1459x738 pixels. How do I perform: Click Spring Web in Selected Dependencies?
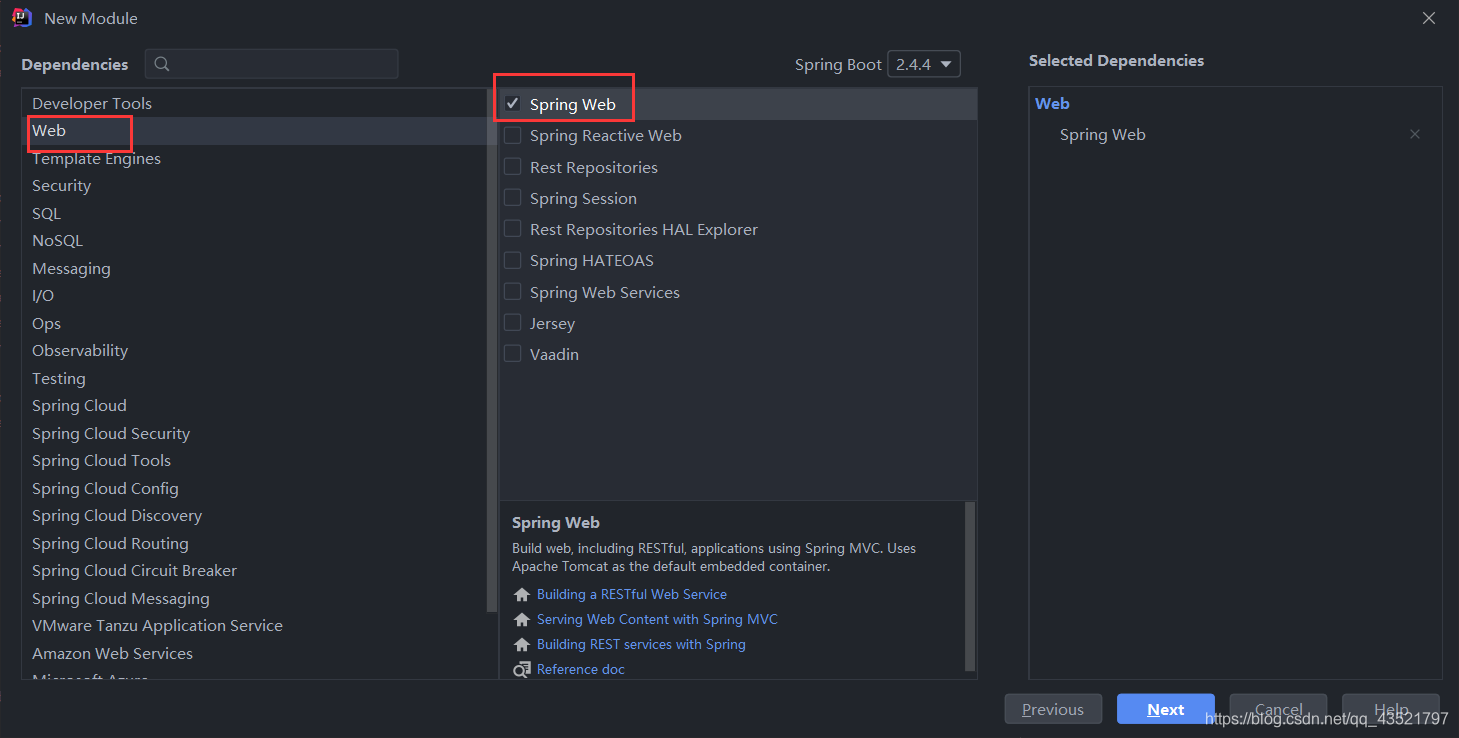point(1103,135)
